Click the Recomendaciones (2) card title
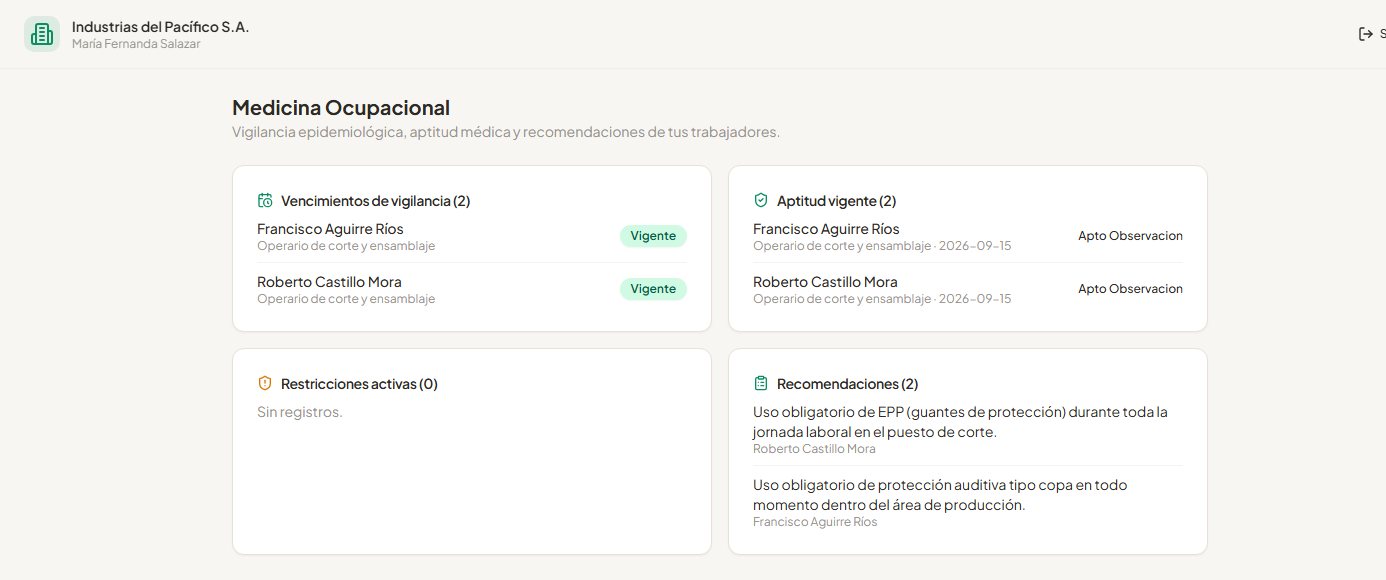 coord(847,383)
